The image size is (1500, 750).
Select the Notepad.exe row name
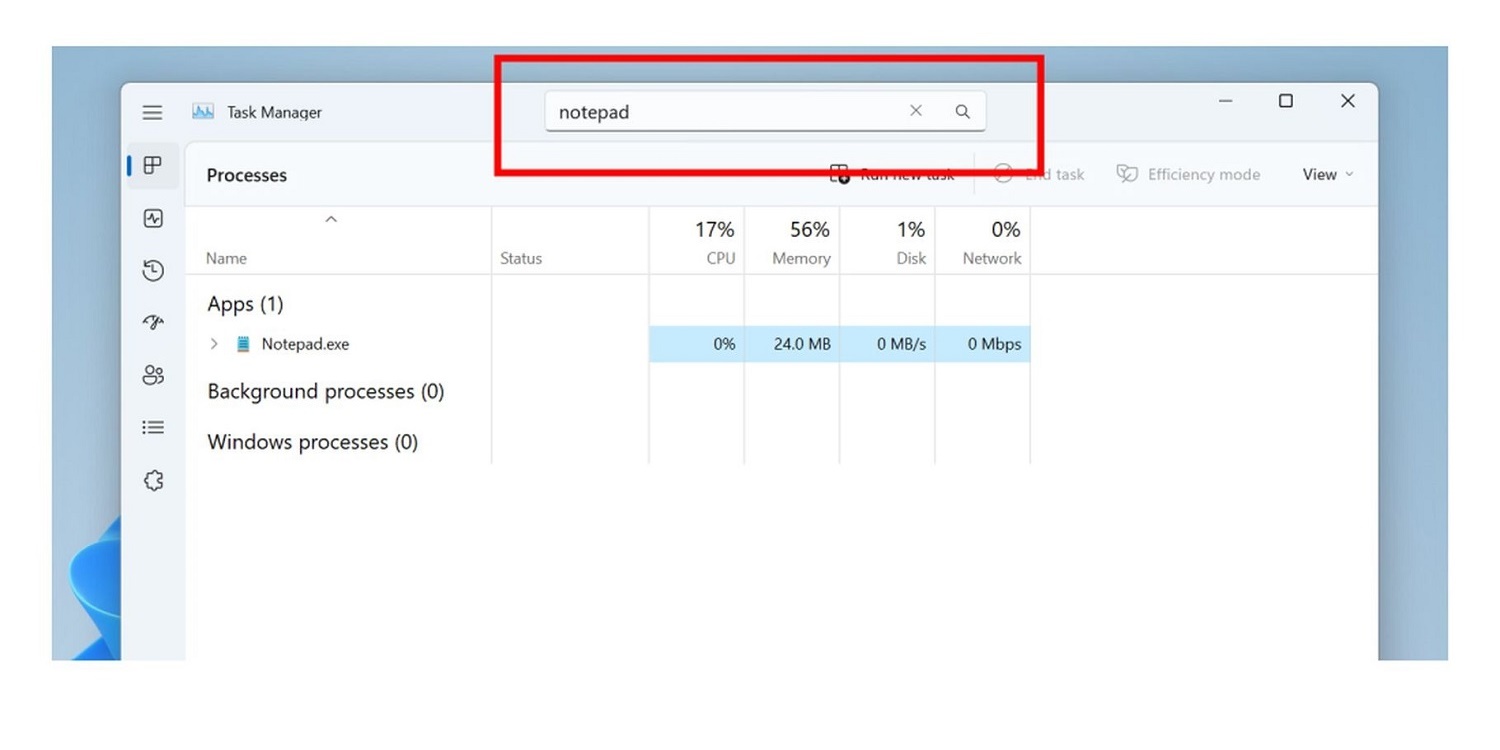[305, 344]
